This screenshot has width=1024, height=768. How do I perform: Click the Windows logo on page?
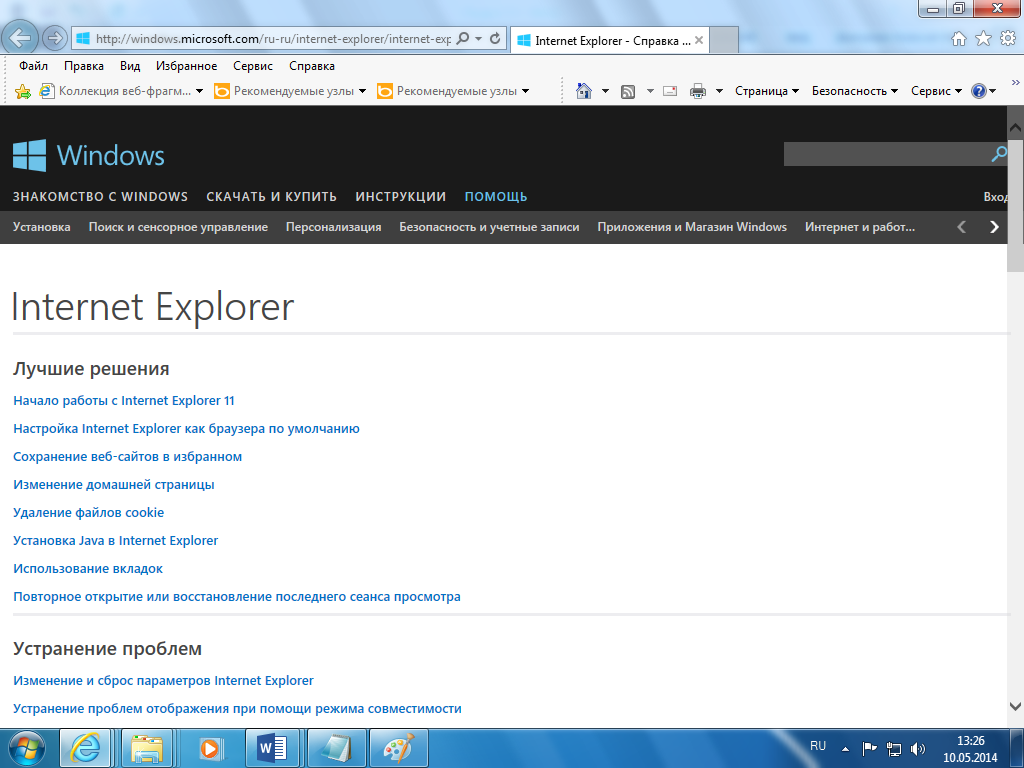pyautogui.click(x=89, y=155)
